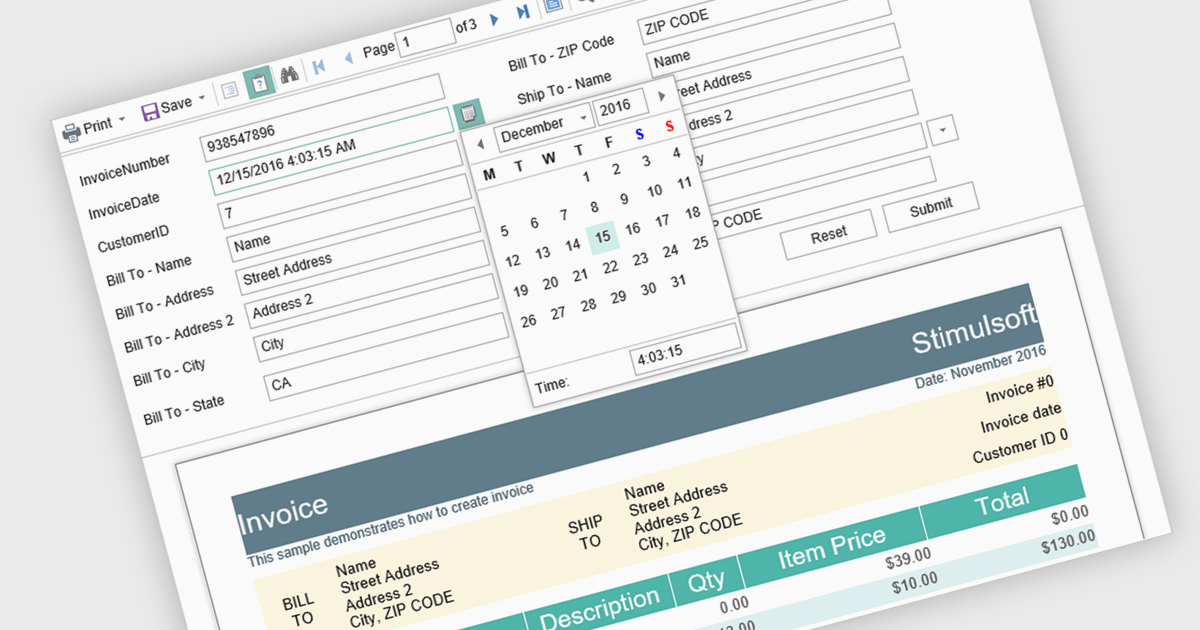Image resolution: width=1200 pixels, height=630 pixels.
Task: Show the previous month in calendar
Action: point(480,144)
